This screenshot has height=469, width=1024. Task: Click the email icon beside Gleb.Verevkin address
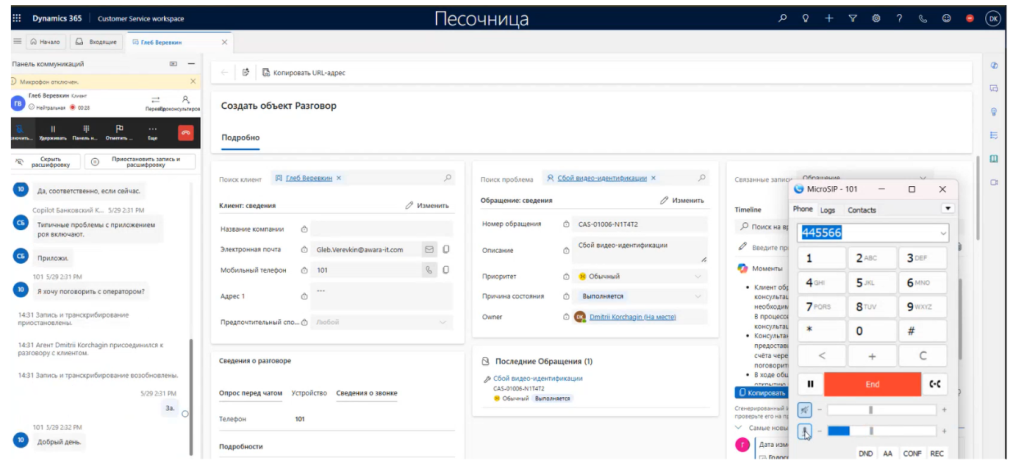(430, 249)
